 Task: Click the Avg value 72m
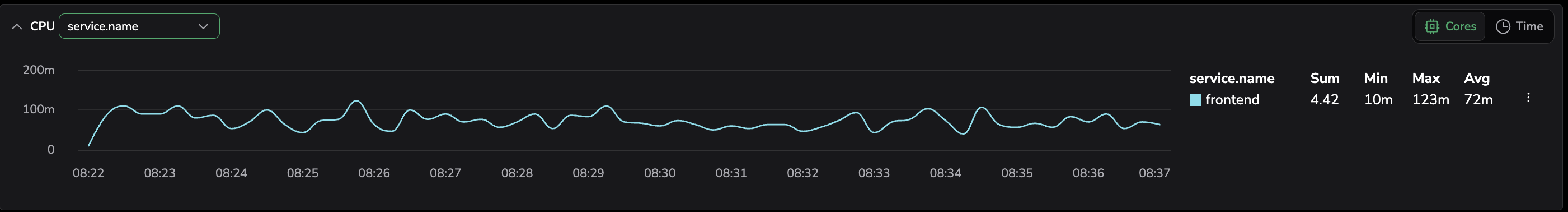(1478, 100)
